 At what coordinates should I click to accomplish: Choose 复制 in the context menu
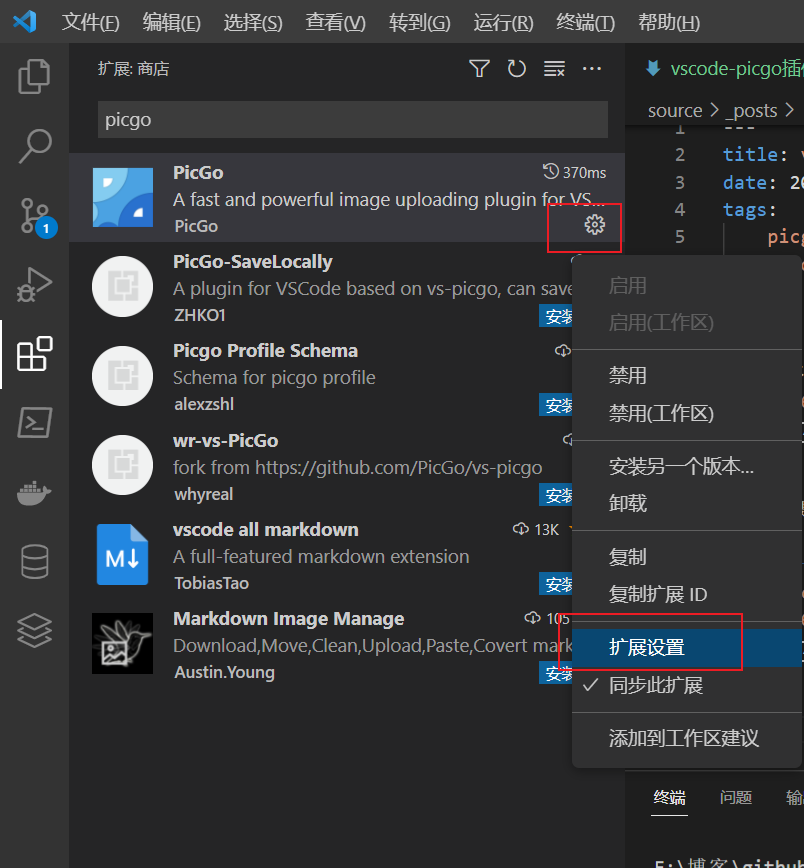tap(687, 557)
